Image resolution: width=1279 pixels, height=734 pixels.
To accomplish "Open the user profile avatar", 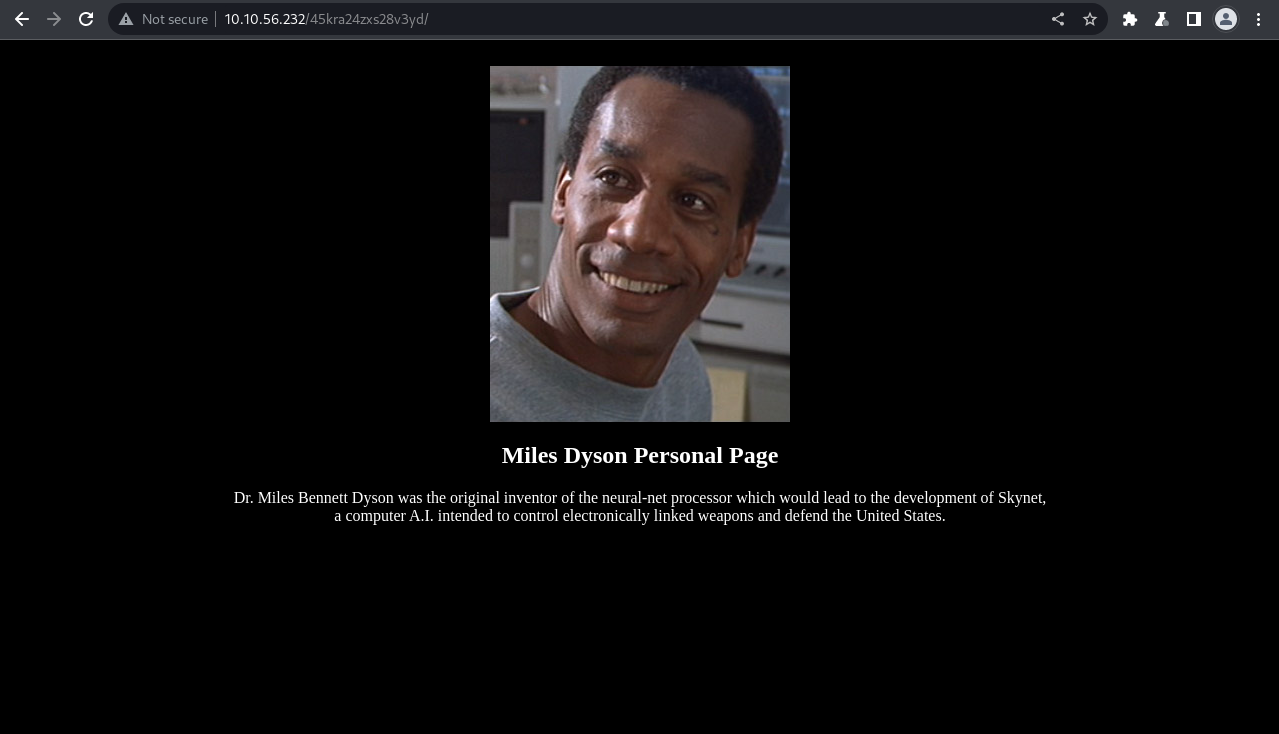I will pyautogui.click(x=1226, y=19).
